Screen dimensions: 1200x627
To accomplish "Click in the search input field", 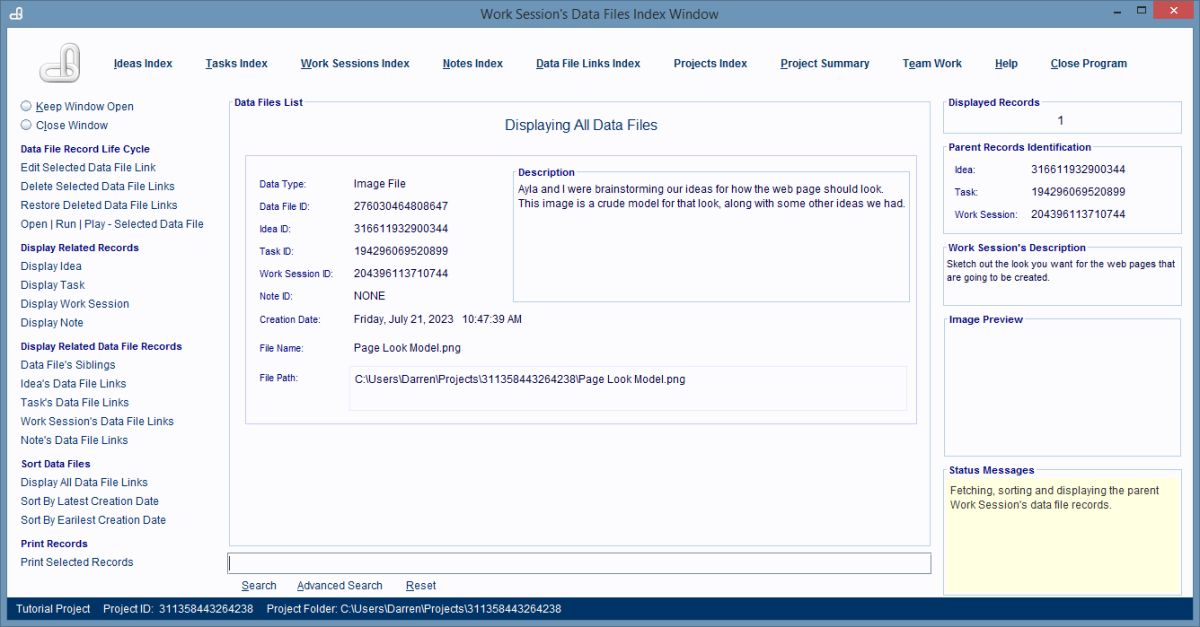I will [579, 563].
